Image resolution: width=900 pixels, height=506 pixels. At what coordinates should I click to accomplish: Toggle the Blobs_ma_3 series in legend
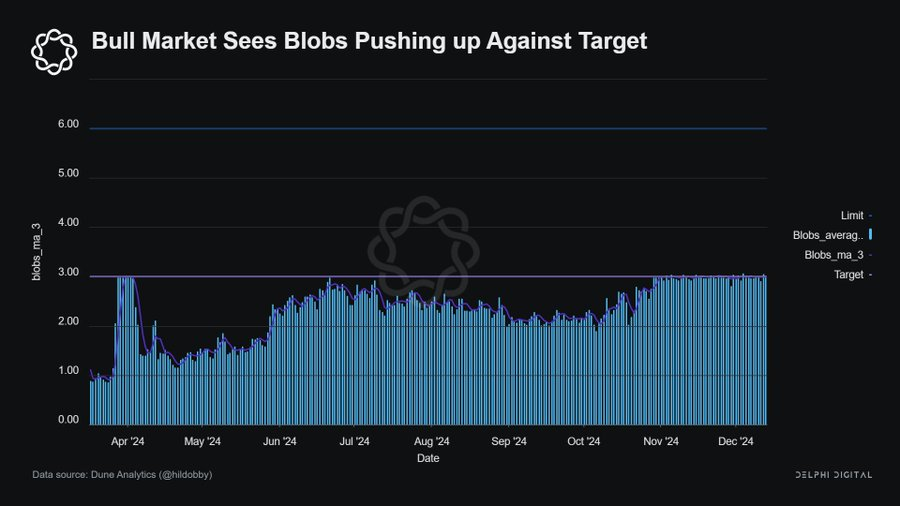[x=834, y=255]
